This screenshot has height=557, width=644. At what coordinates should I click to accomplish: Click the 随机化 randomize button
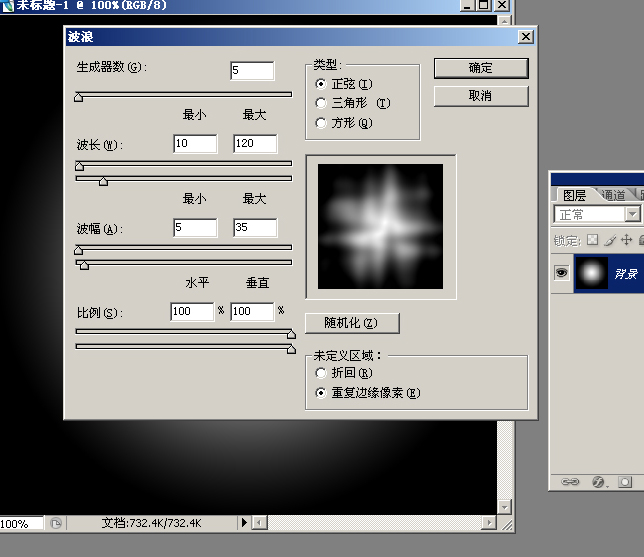click(352, 323)
